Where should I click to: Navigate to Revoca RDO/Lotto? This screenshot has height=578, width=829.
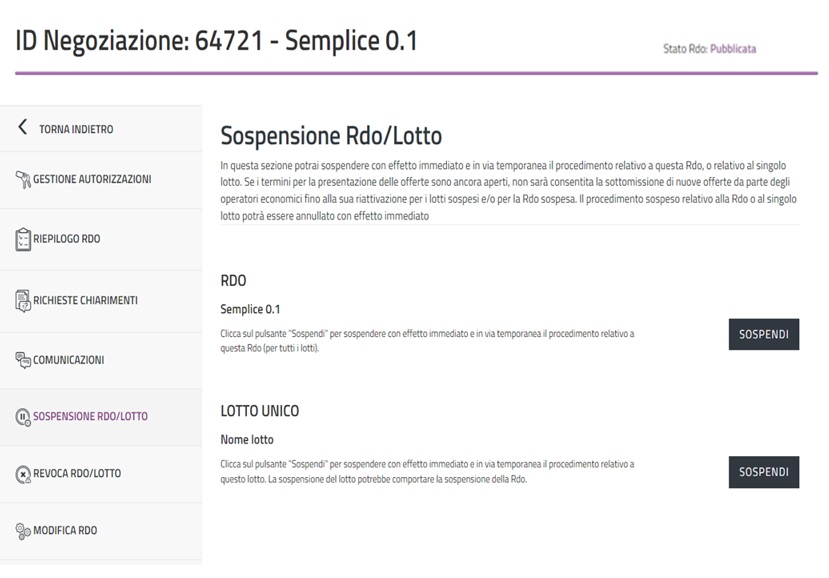click(77, 473)
